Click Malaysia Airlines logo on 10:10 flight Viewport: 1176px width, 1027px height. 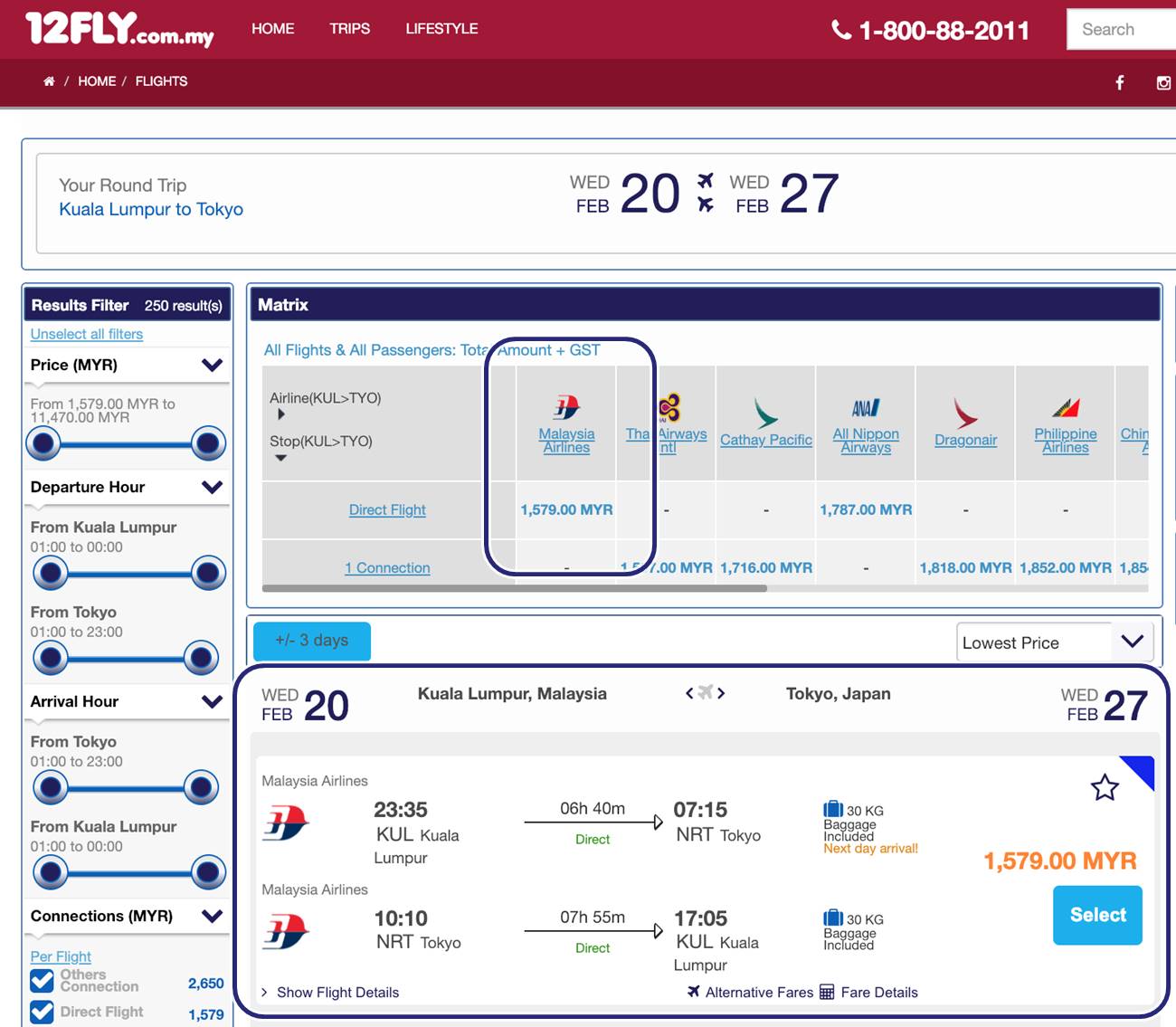click(x=286, y=932)
